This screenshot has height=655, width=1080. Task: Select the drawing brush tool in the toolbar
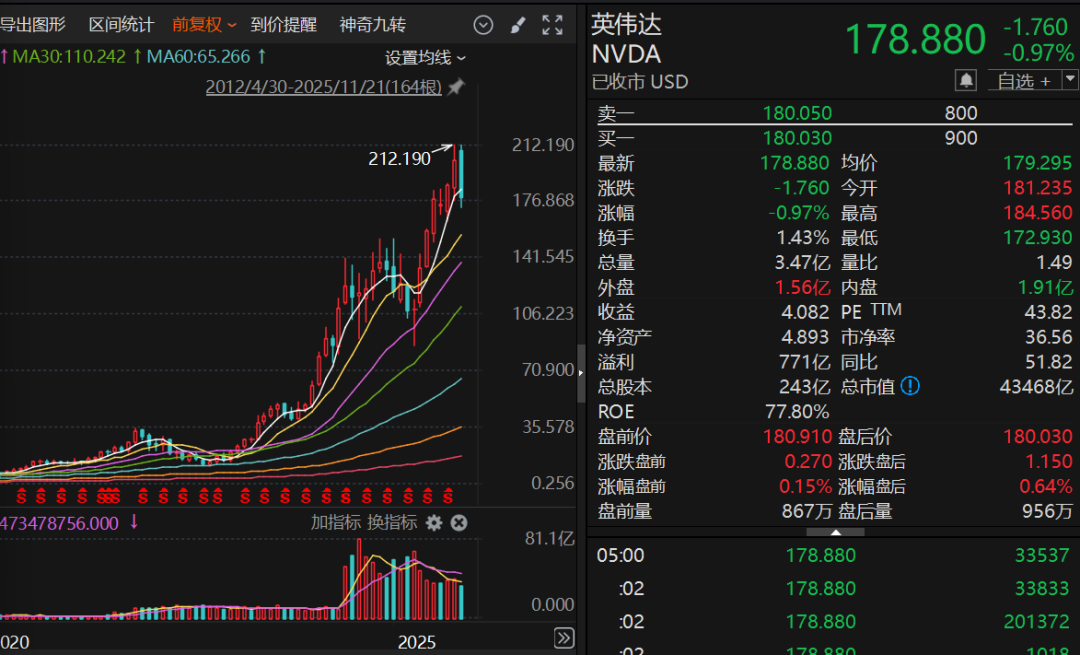coord(518,25)
